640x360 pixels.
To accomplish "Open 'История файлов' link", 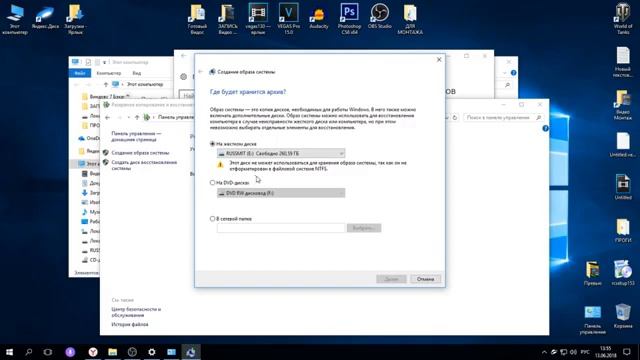I will 130,324.
